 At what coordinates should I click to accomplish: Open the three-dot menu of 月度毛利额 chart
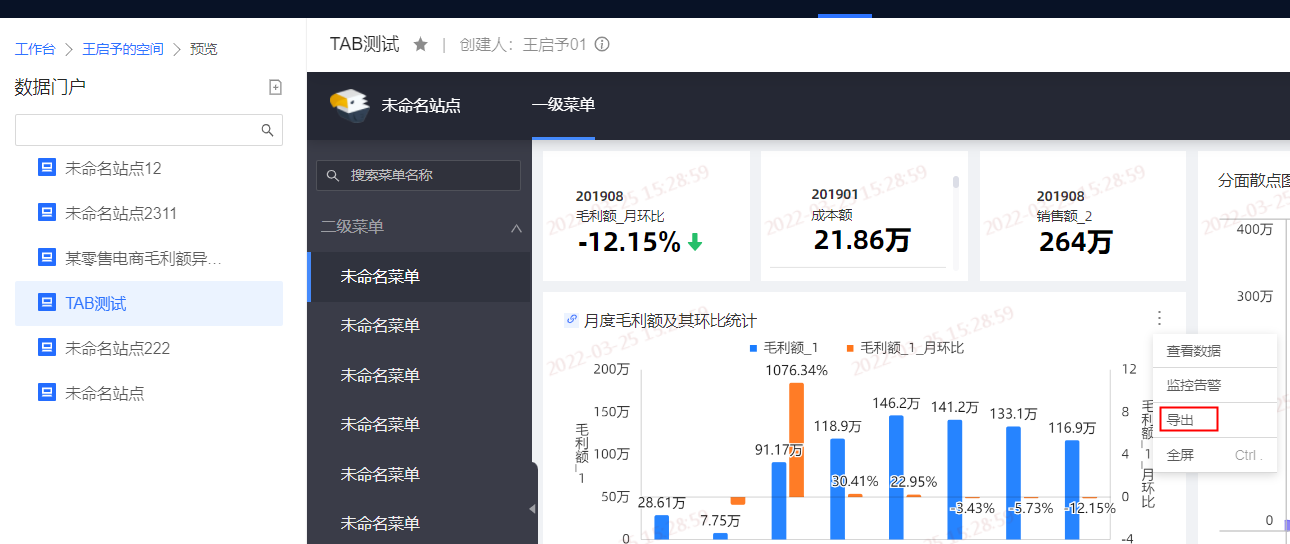click(1159, 318)
